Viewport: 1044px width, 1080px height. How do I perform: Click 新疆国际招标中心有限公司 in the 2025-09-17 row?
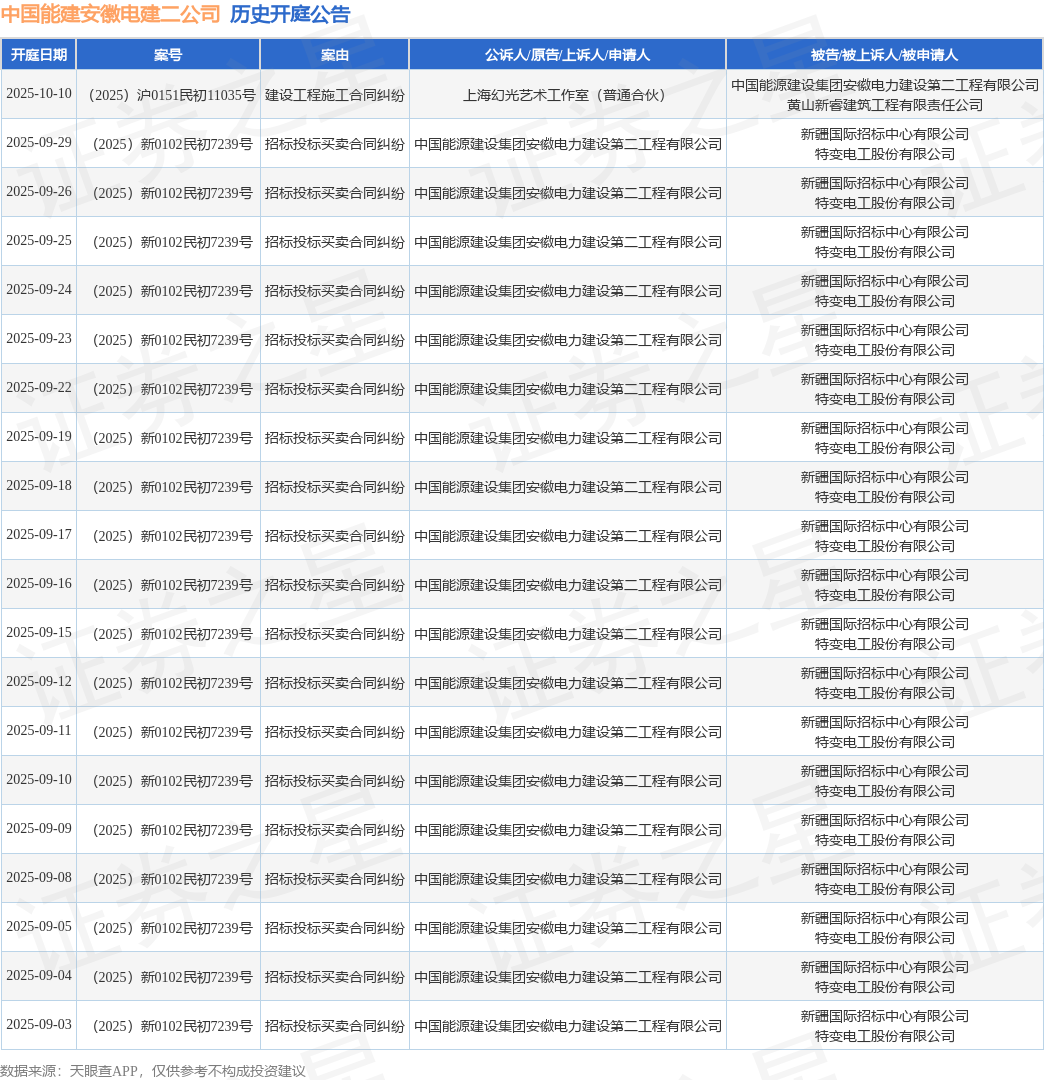coord(884,526)
